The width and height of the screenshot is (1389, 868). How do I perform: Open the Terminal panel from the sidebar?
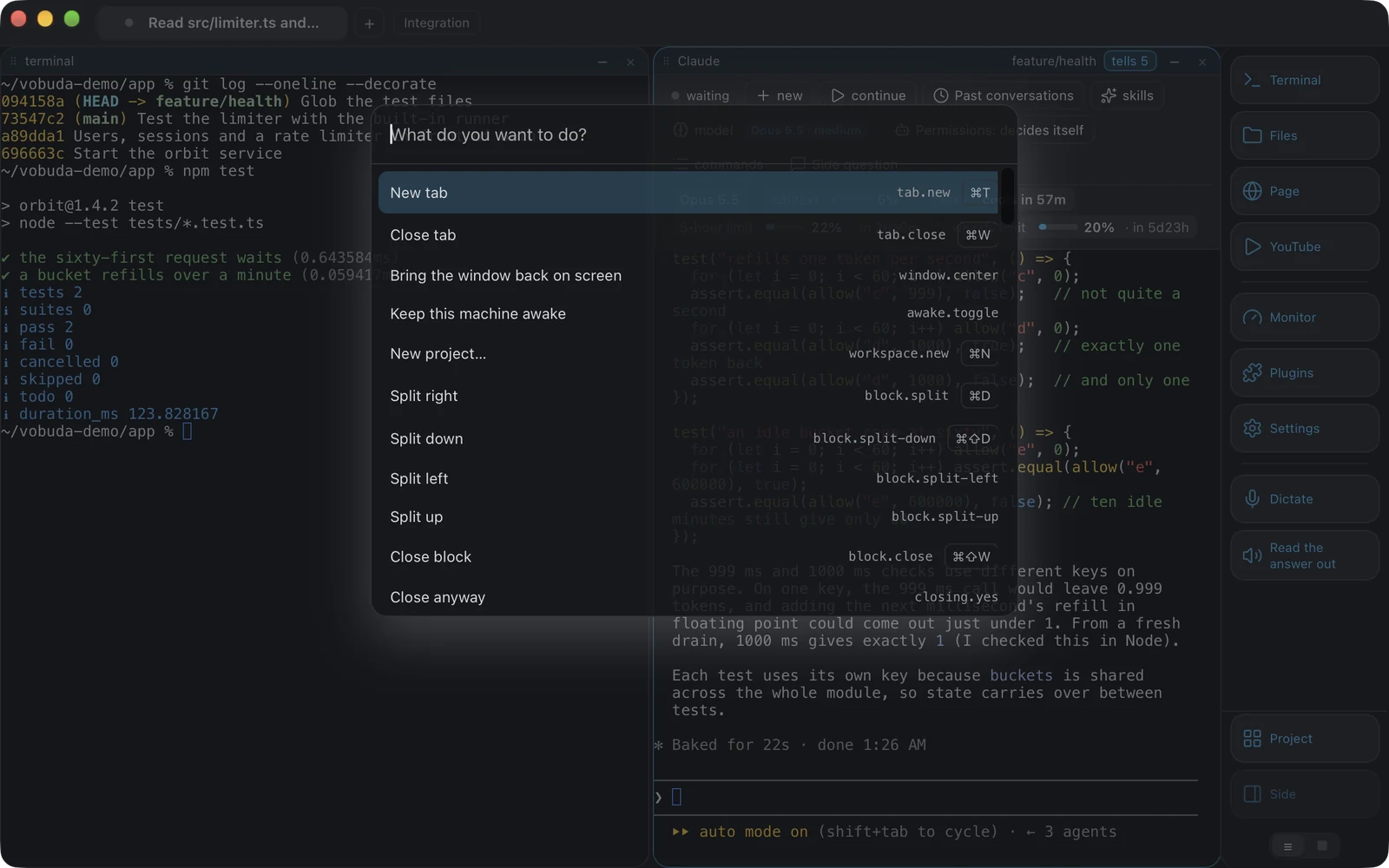pyautogui.click(x=1304, y=80)
